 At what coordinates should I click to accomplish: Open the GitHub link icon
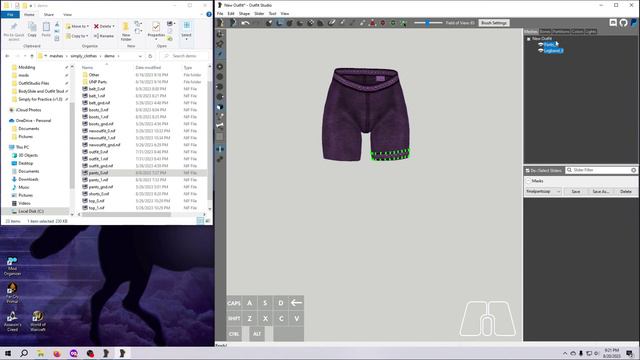623,23
